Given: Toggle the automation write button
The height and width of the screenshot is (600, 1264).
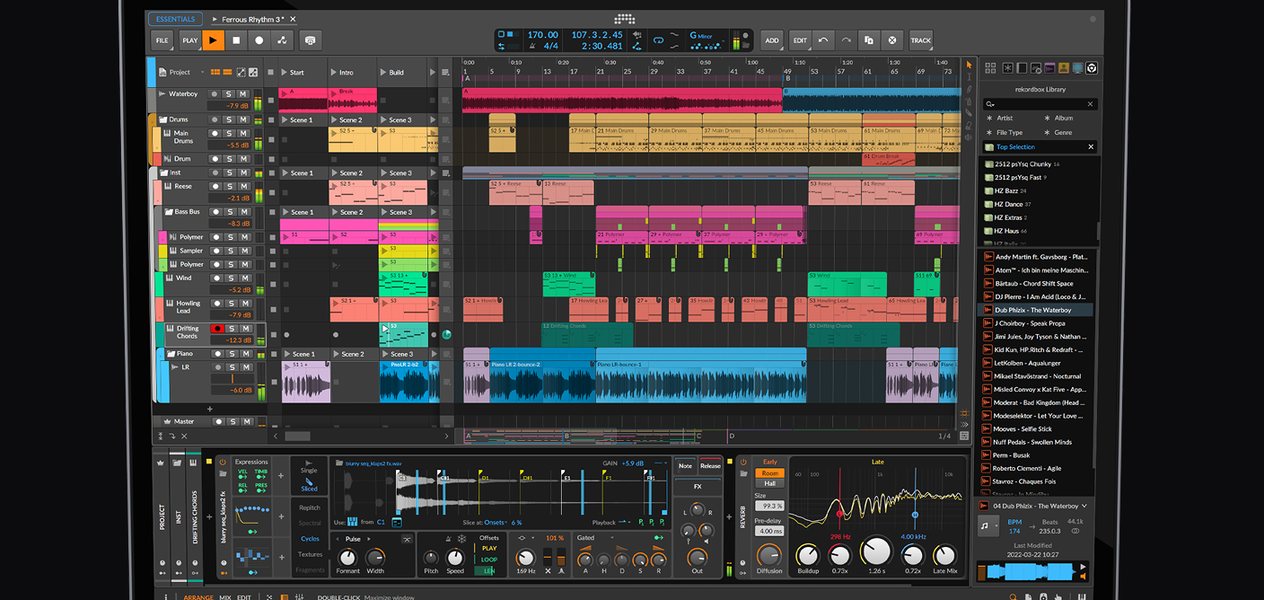Looking at the screenshot, I should pyautogui.click(x=282, y=40).
